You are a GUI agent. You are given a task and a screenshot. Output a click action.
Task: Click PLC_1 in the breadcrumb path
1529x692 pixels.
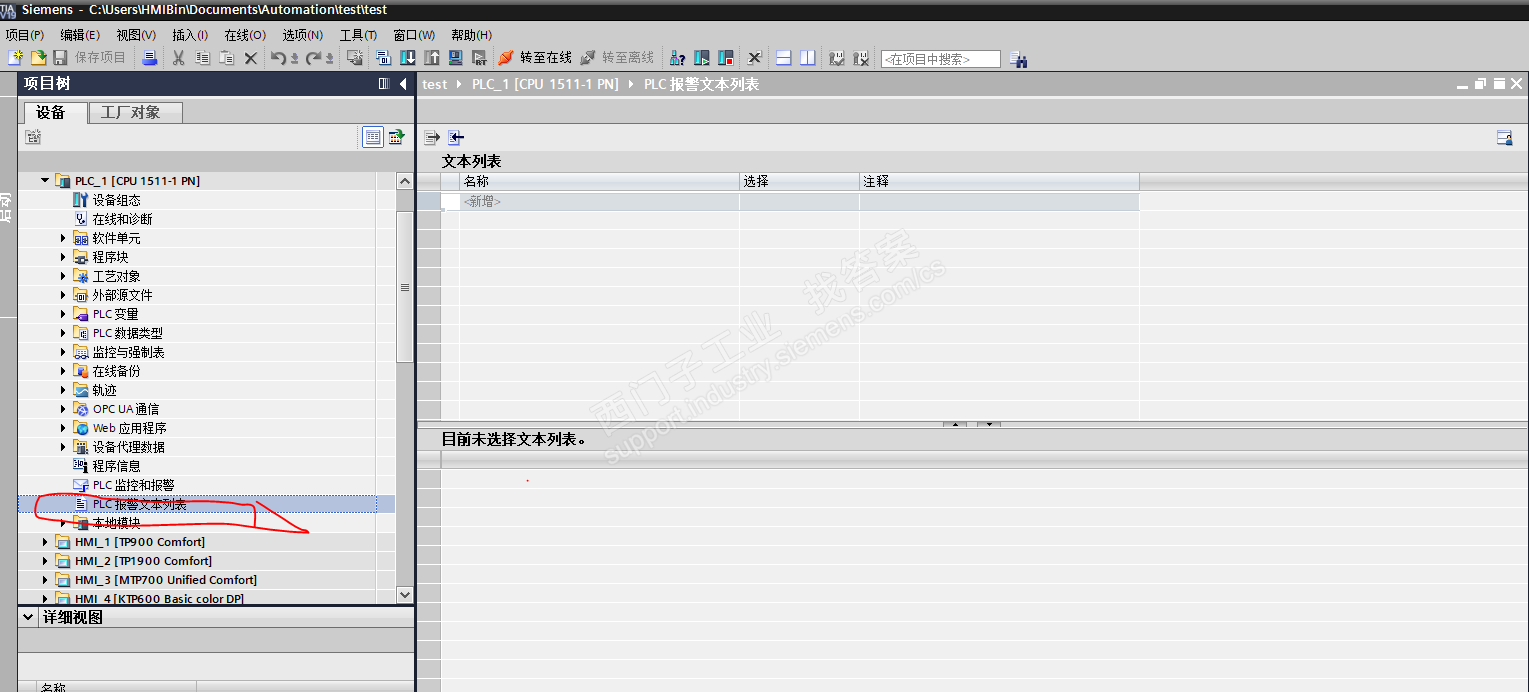coord(545,84)
